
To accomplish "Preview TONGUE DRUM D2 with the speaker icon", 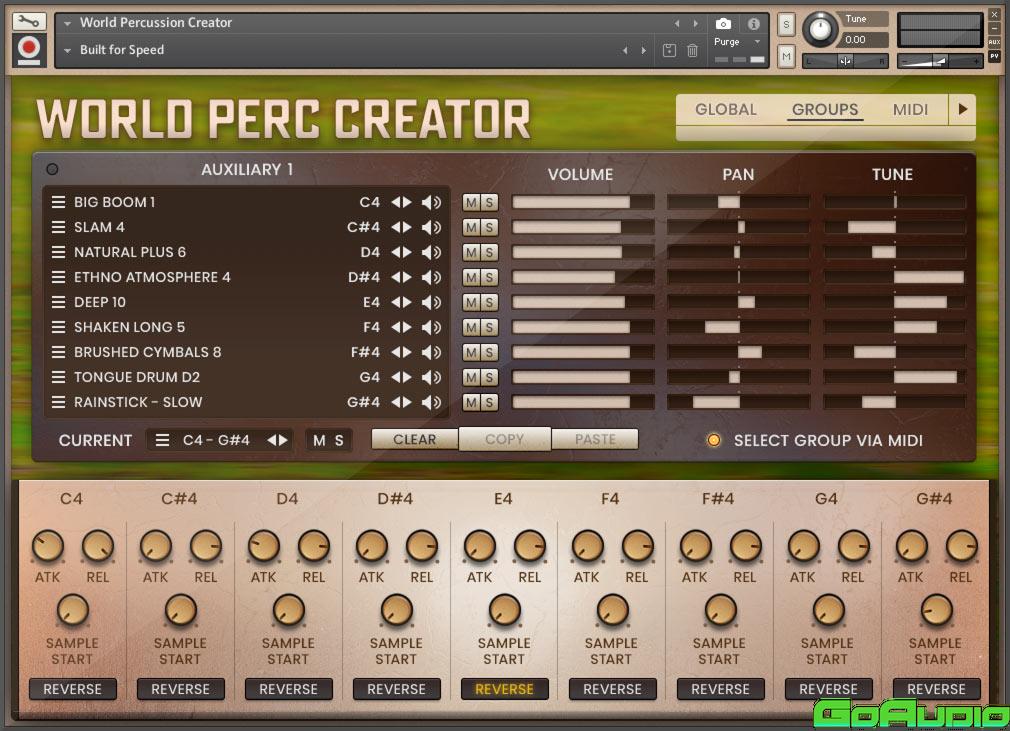I will (x=432, y=377).
